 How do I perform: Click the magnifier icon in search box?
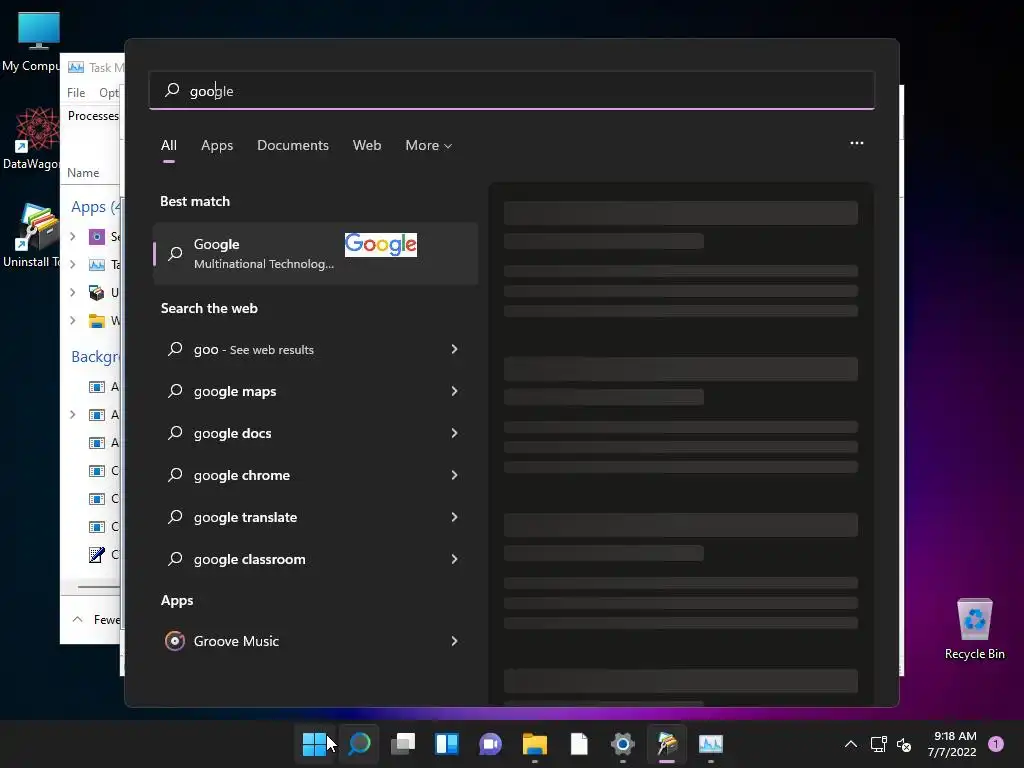172,90
